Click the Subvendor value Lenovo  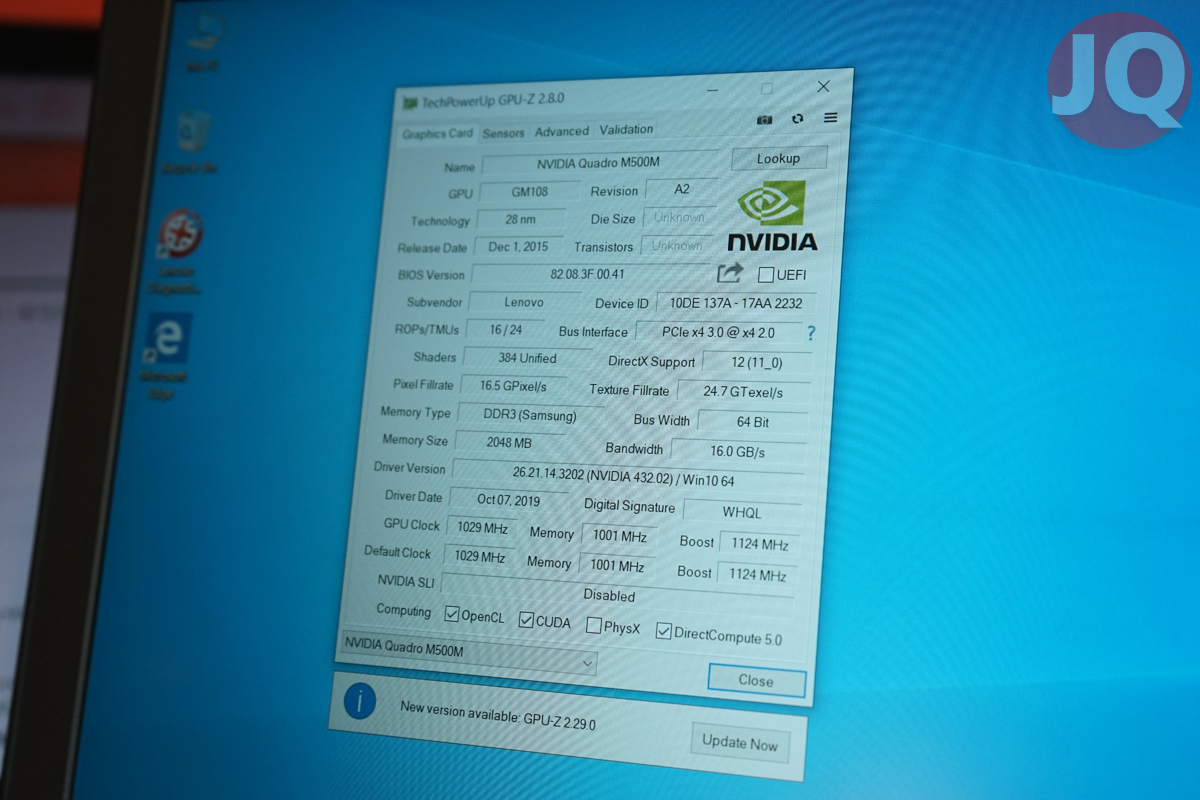[x=524, y=302]
